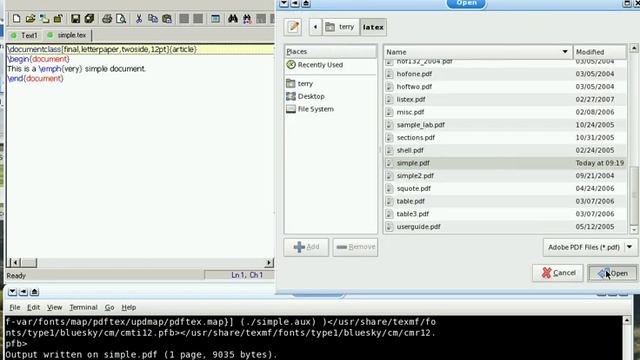
Task: Select the file hoftwo.pdf
Action: pos(505,87)
